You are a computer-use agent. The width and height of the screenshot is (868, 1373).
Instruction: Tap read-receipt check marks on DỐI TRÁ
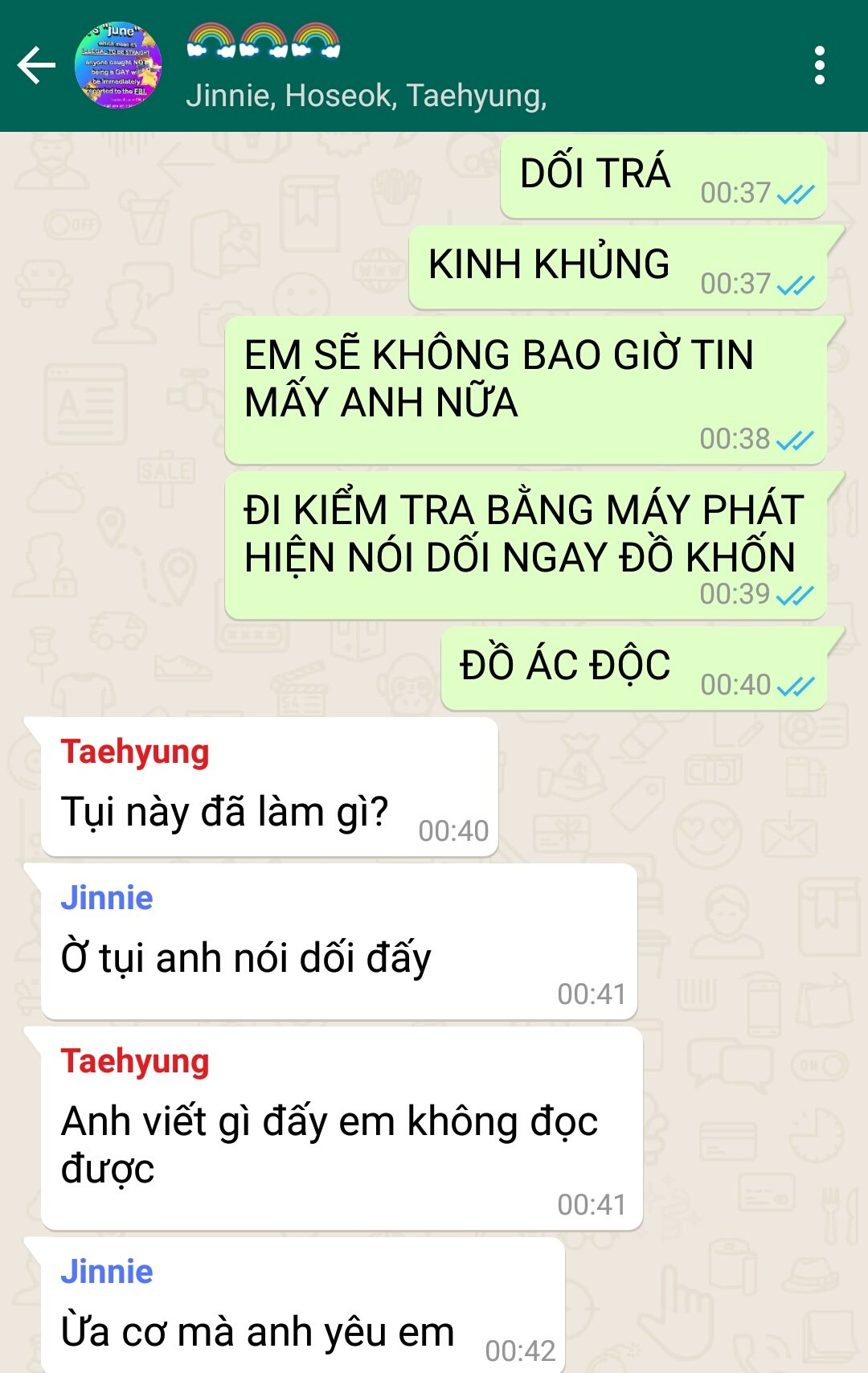pyautogui.click(x=796, y=194)
